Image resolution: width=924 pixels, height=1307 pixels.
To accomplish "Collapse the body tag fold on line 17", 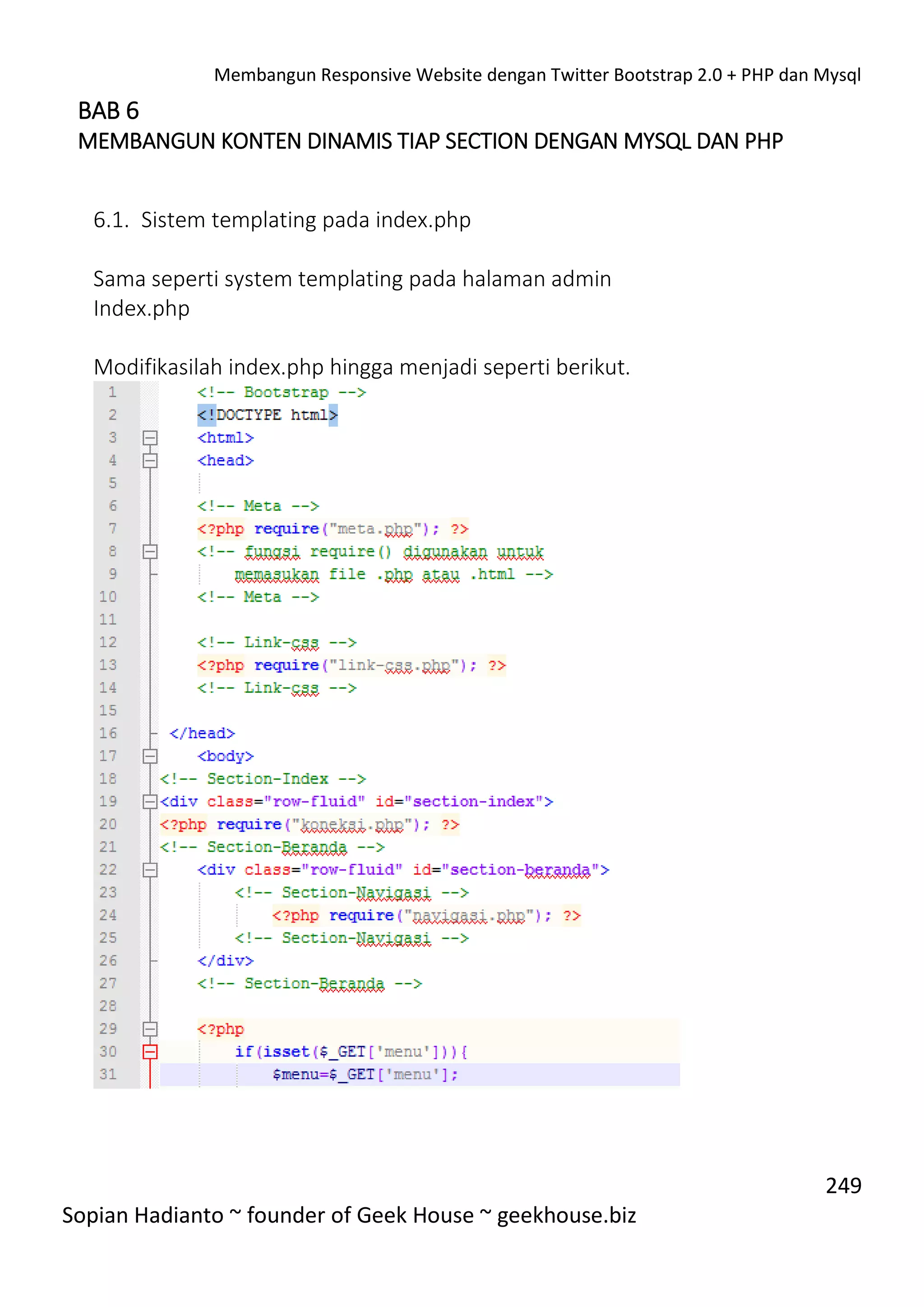I will pyautogui.click(x=150, y=756).
